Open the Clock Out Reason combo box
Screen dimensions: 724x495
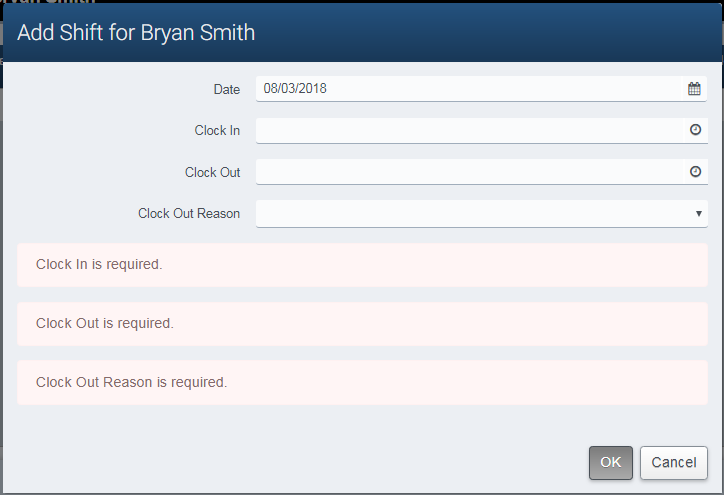(470, 213)
